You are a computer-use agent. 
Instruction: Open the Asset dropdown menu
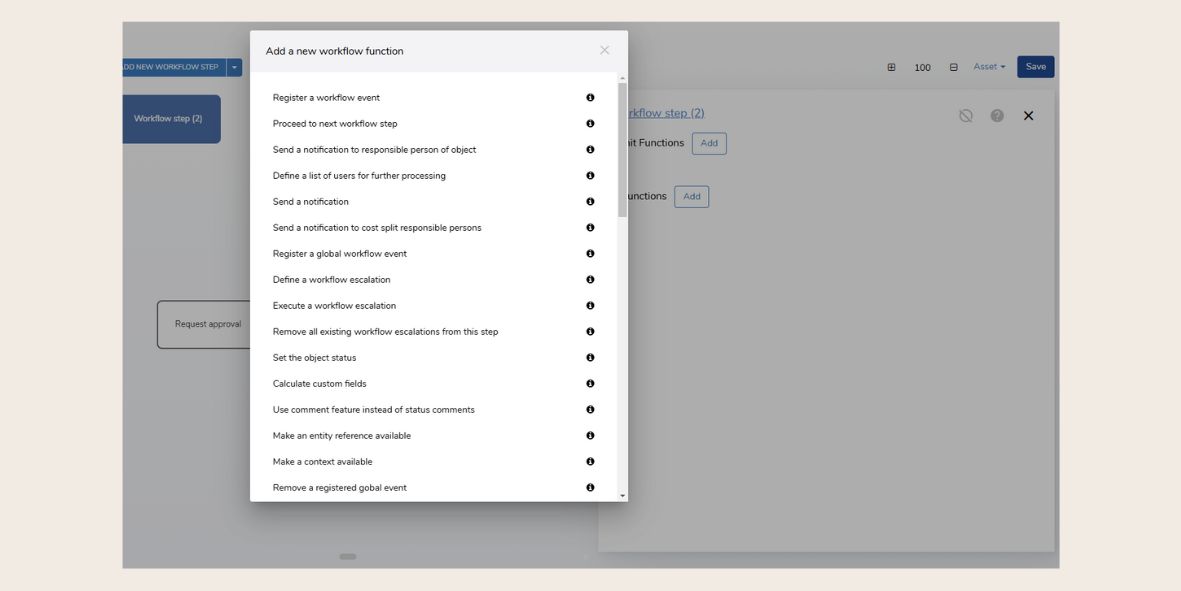[988, 66]
